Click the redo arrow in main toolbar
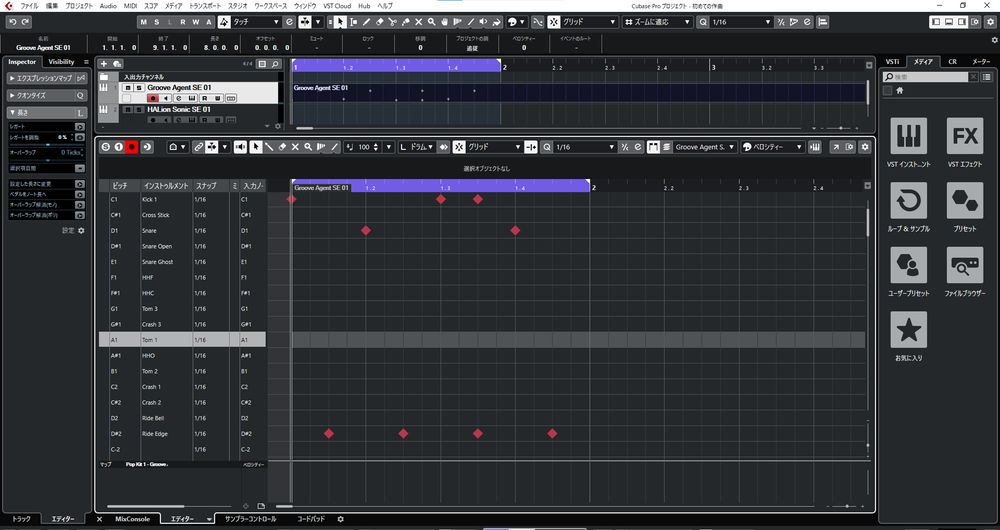 (x=25, y=22)
